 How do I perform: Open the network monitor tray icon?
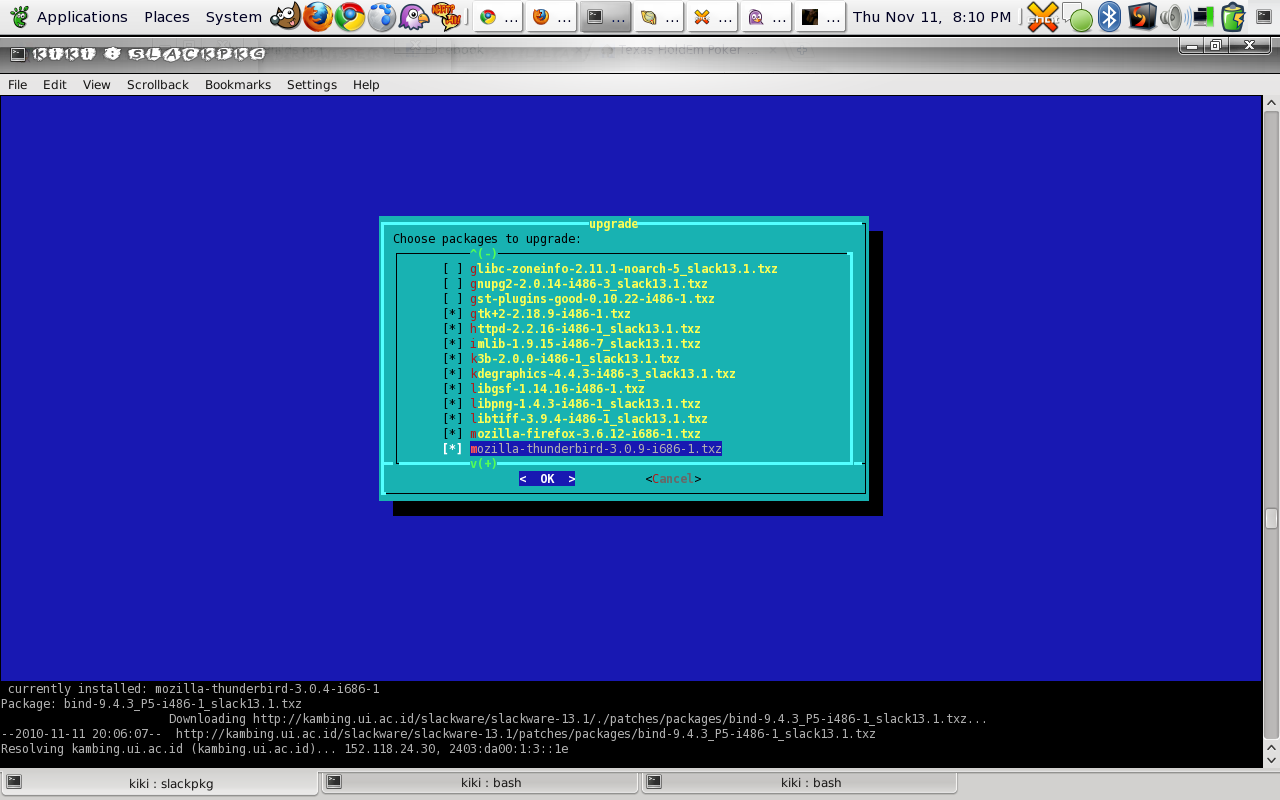coord(1203,16)
